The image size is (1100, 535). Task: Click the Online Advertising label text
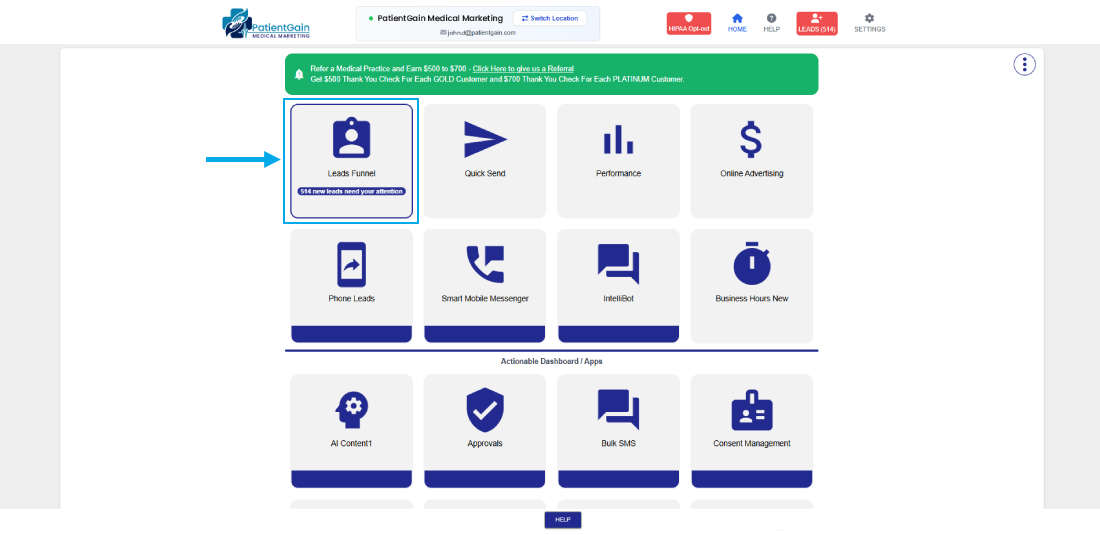coord(752,173)
